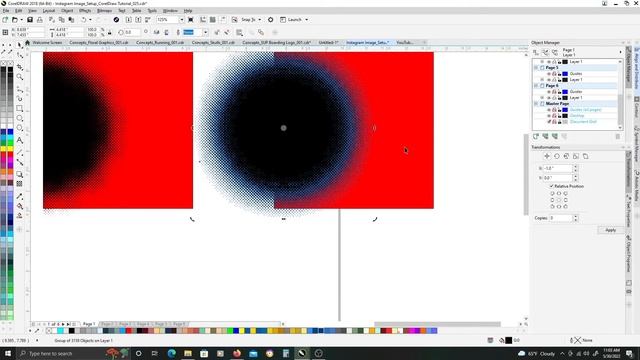Select the Position transformation icon
Screen dimensions: 640x360
[x=547, y=156]
